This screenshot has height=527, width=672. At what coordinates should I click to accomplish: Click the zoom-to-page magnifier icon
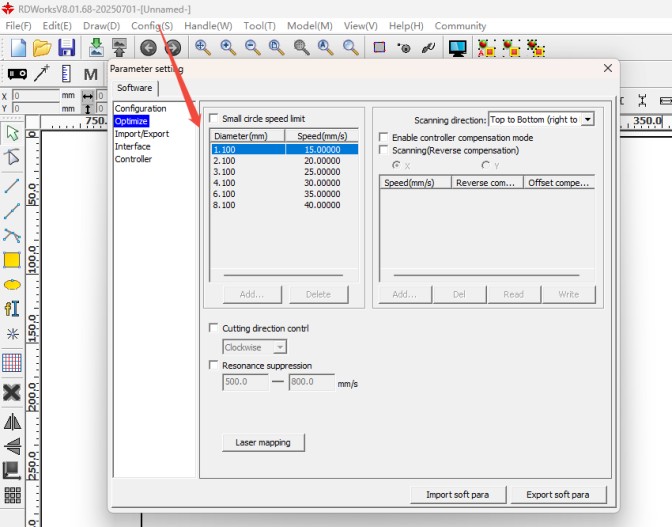pos(277,48)
